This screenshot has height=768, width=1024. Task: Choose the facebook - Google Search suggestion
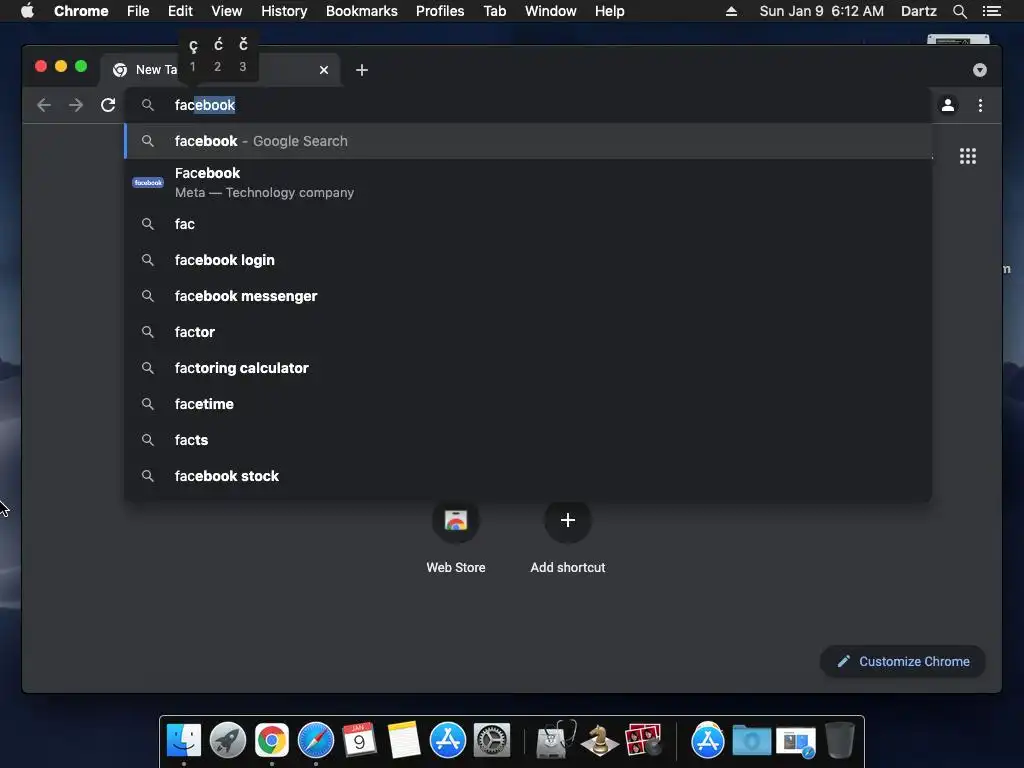point(528,141)
